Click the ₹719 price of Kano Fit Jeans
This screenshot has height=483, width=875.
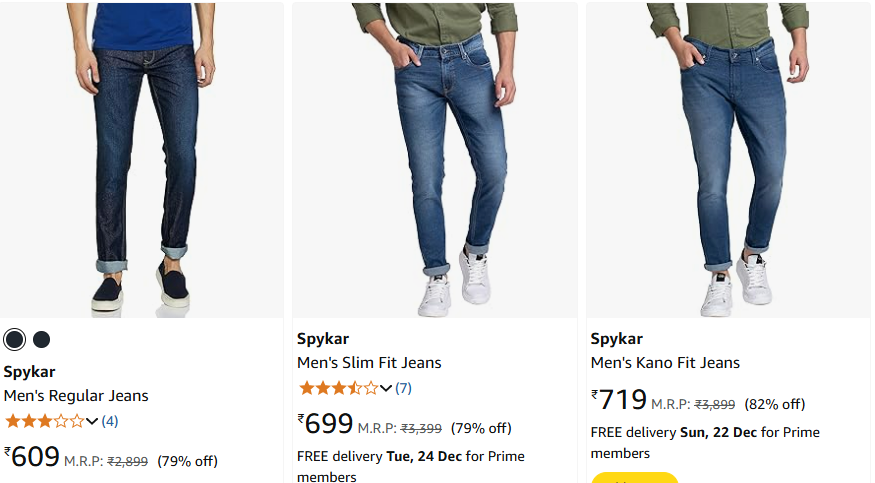(x=619, y=399)
